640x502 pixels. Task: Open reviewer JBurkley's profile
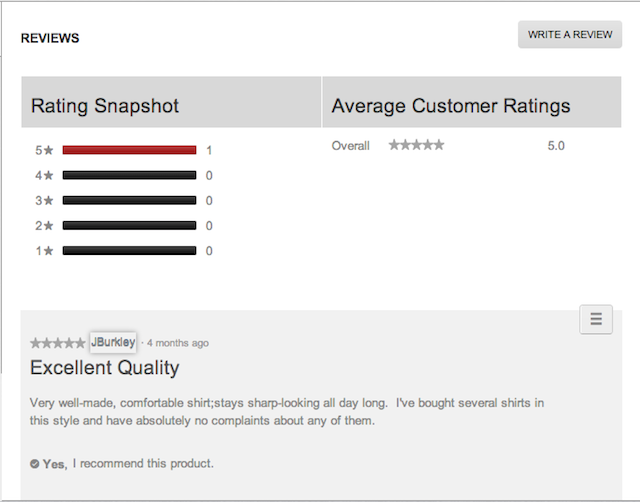click(113, 342)
